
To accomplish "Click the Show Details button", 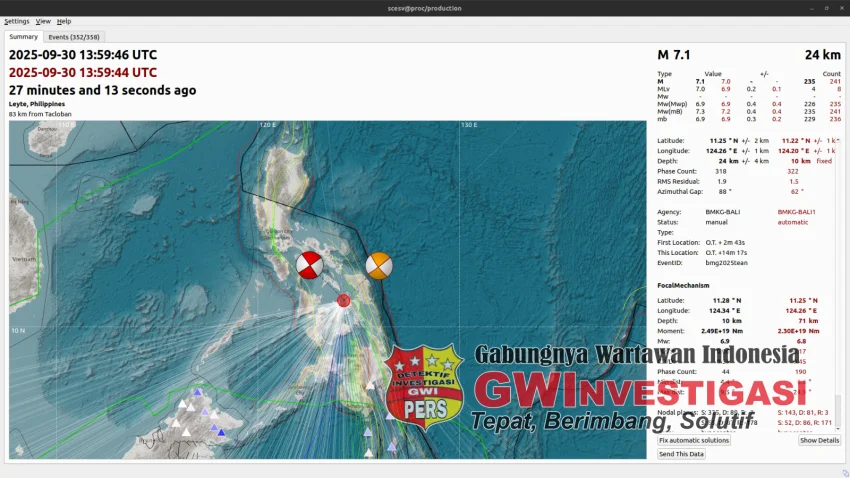I will point(819,440).
